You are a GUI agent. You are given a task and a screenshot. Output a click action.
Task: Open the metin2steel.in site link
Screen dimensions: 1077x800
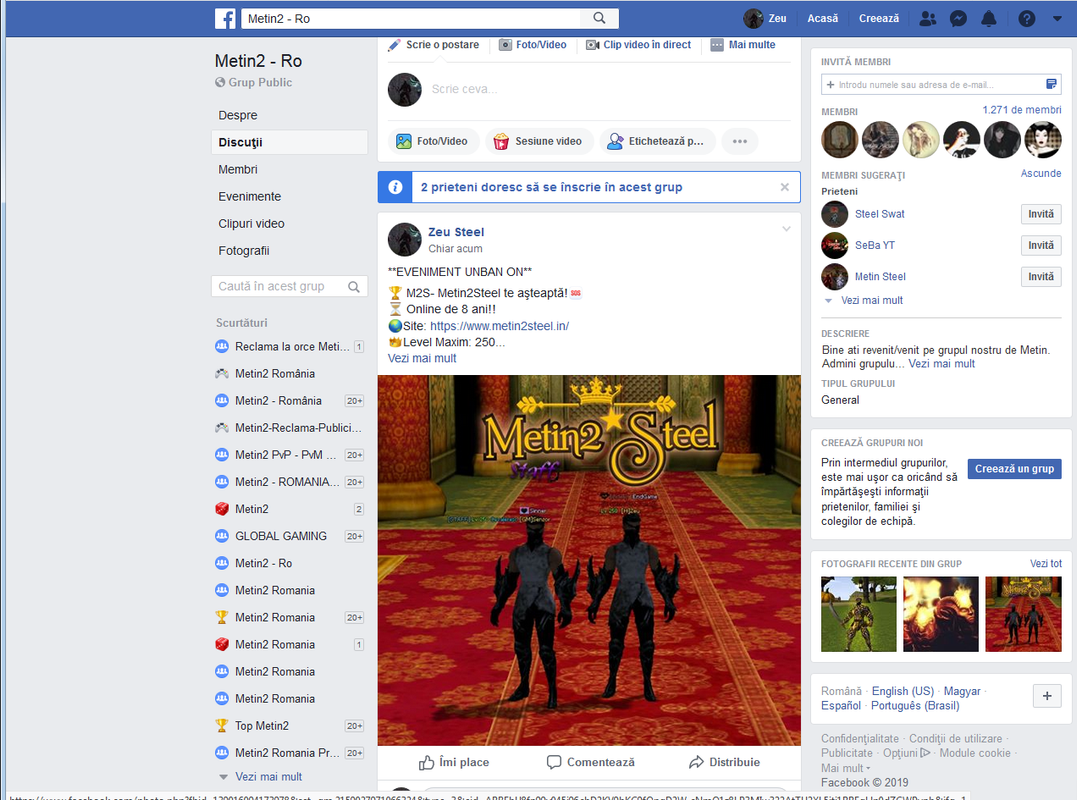pyautogui.click(x=499, y=326)
